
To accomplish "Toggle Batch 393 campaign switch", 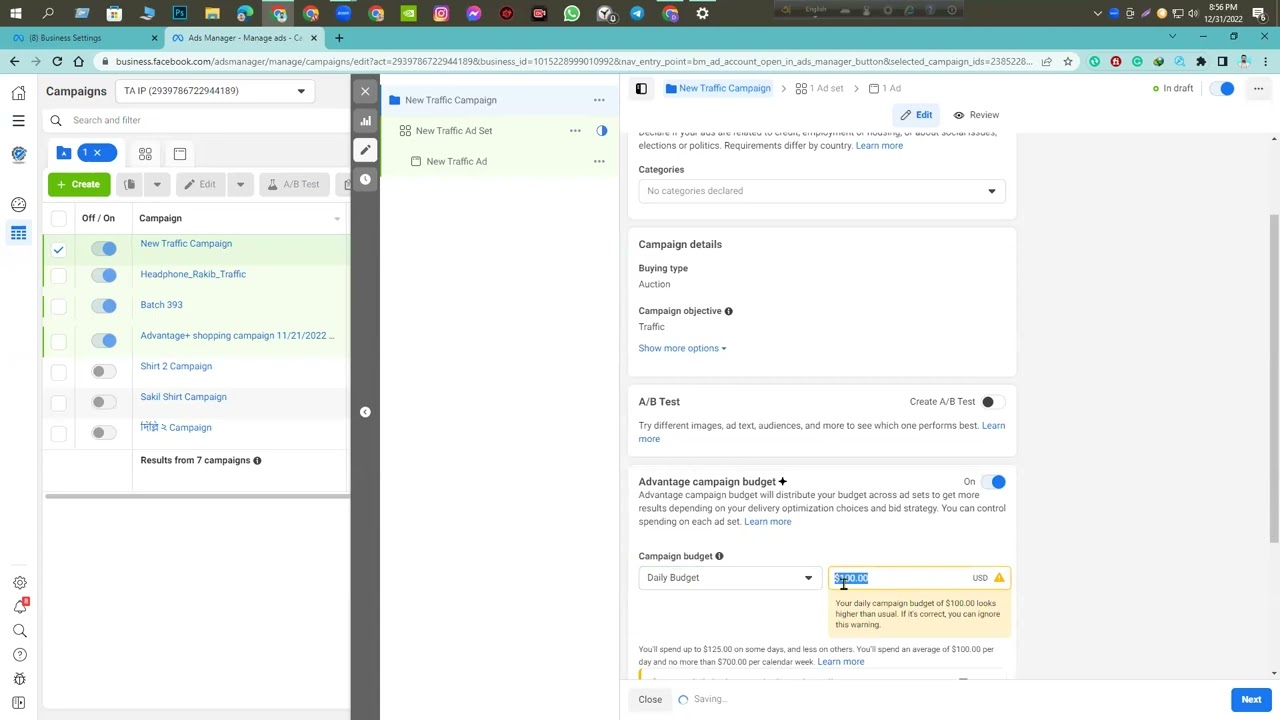I will tap(104, 306).
